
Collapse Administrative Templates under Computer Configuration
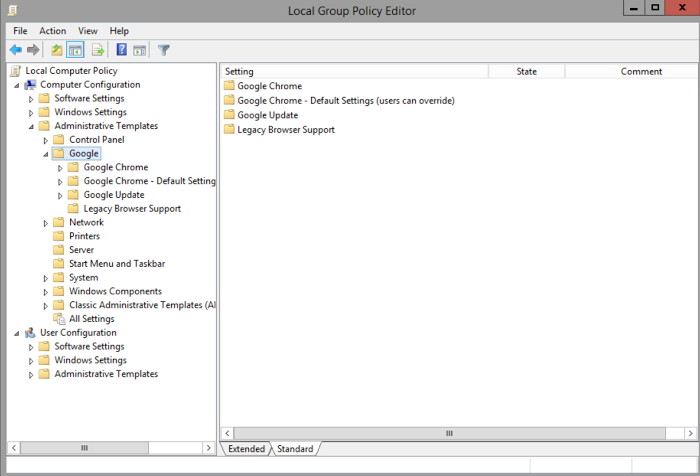click(31, 126)
